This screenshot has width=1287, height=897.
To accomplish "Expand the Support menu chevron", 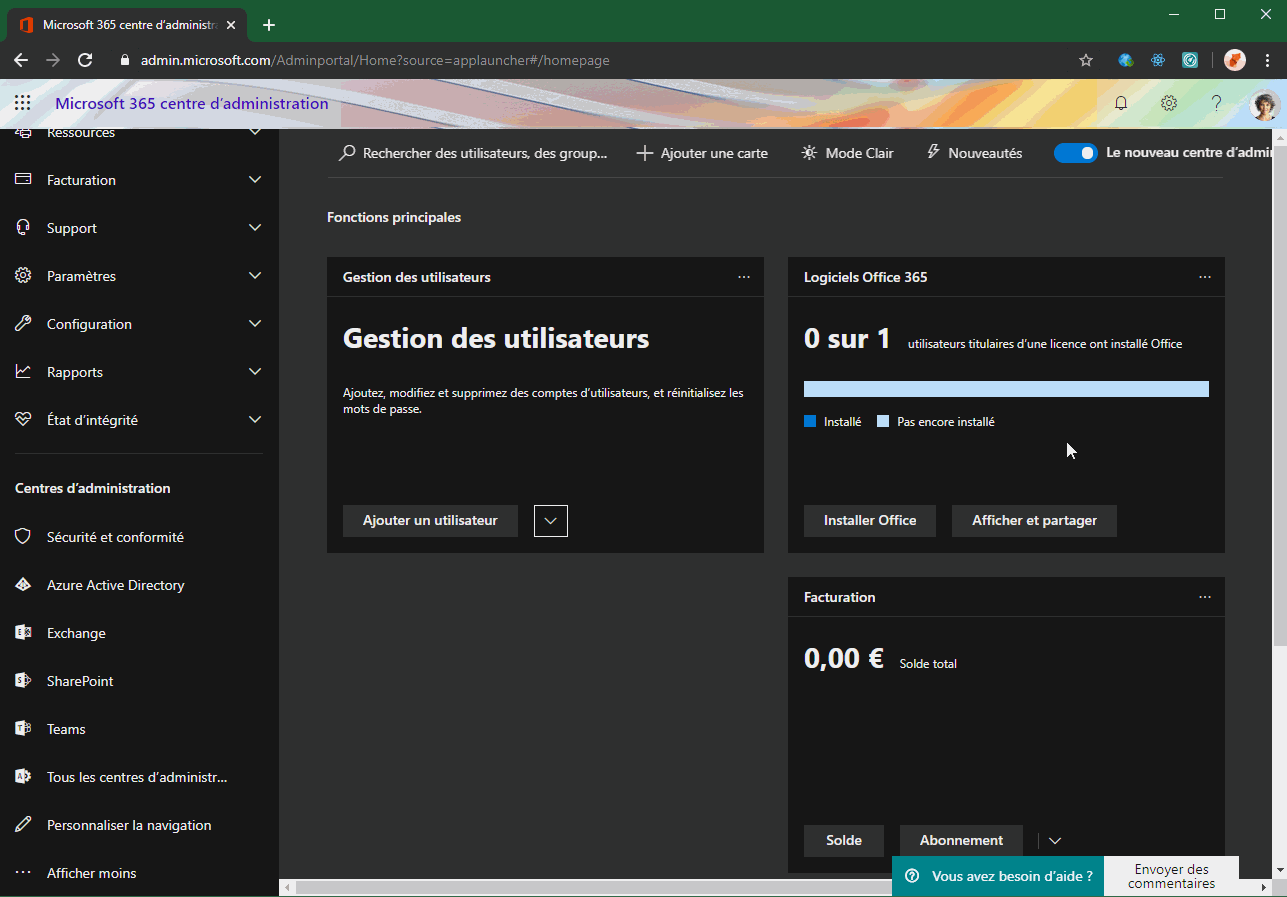I will click(255, 228).
